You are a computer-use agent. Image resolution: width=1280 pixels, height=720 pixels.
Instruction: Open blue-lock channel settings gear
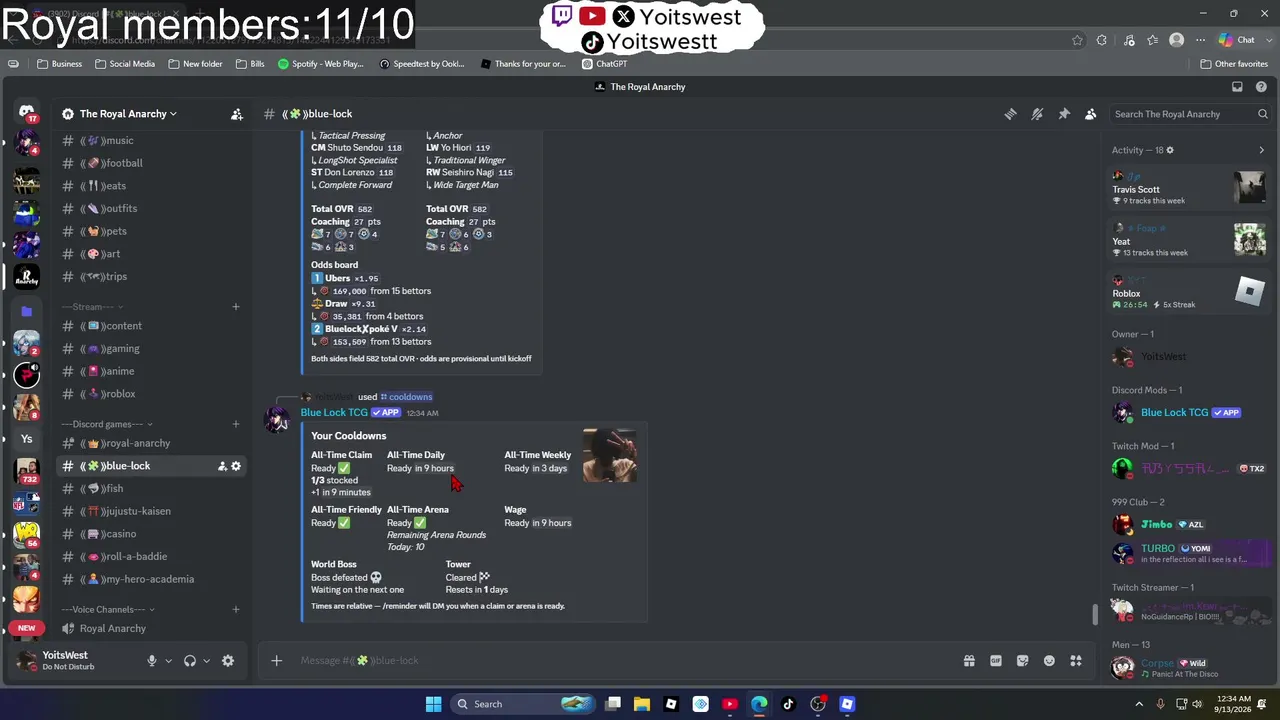(236, 466)
